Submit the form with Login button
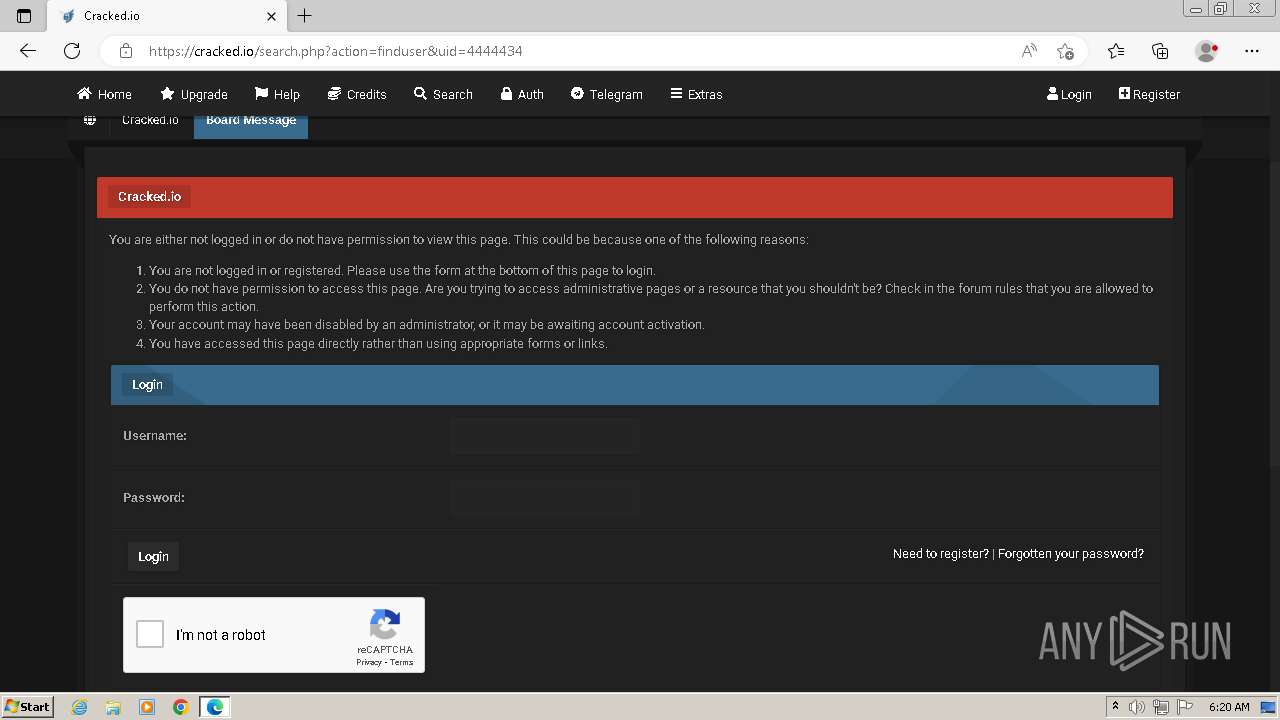The image size is (1280, 720). coord(153,557)
